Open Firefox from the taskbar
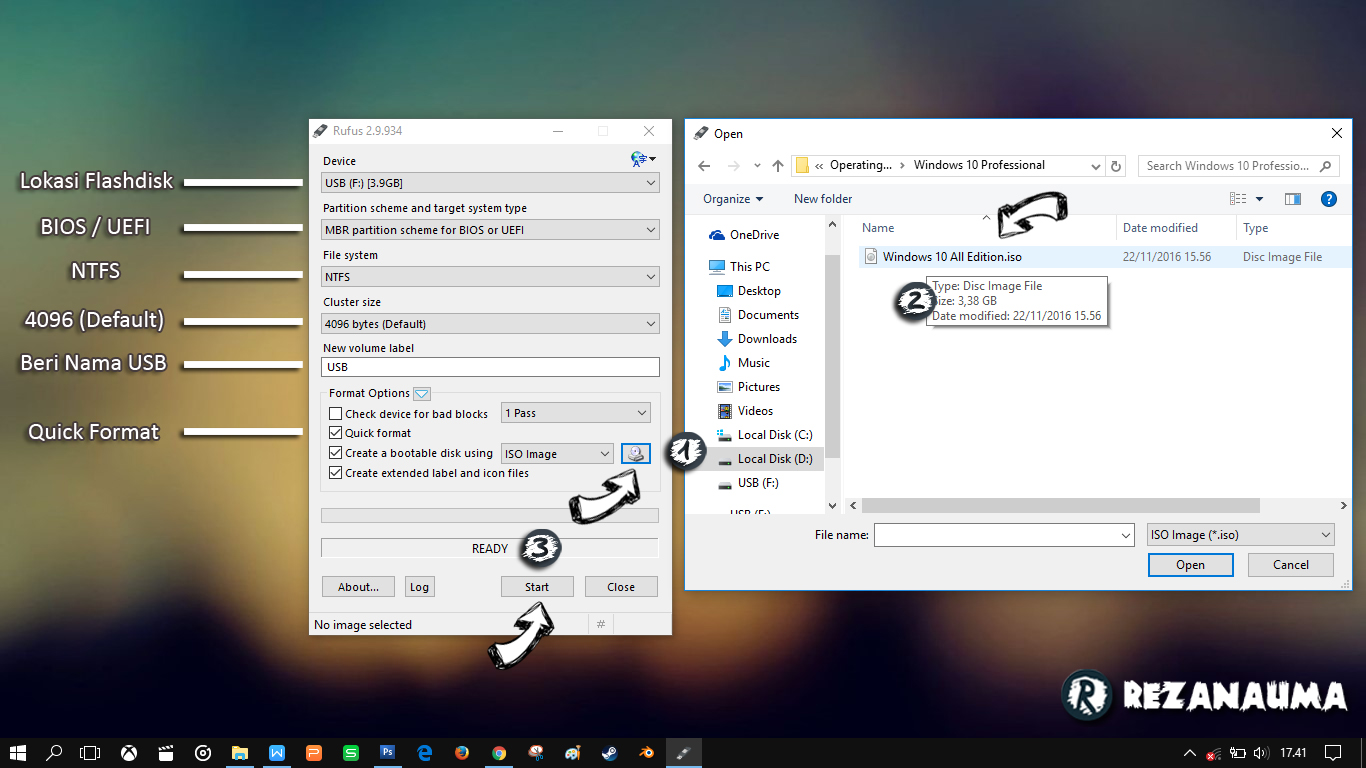 pos(462,753)
